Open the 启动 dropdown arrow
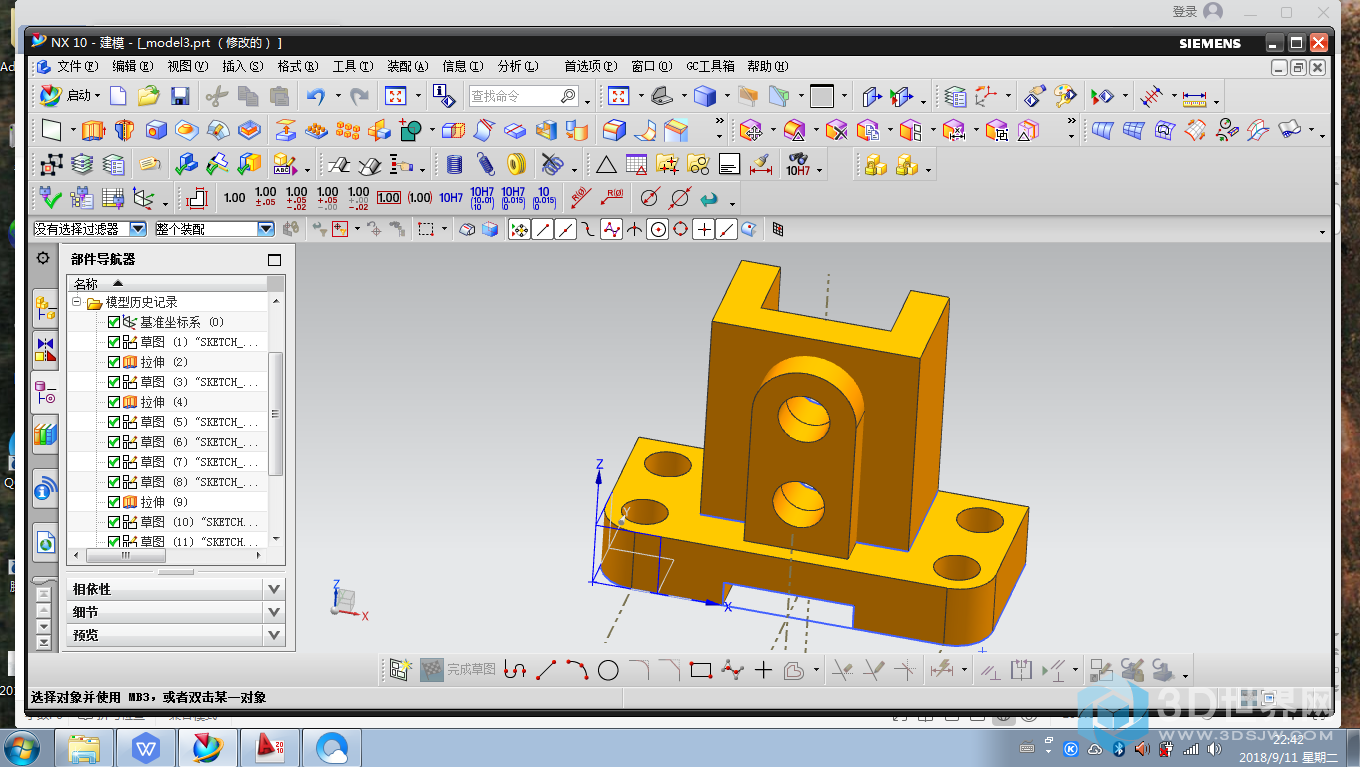The height and width of the screenshot is (767, 1360). [98, 96]
